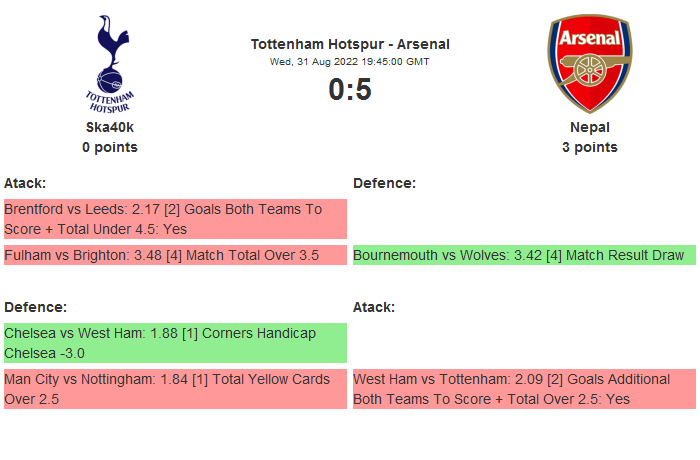Image resolution: width=700 pixels, height=460 pixels.
Task: Open the Fulham vs Brighton bet row
Action: pyautogui.click(x=175, y=255)
